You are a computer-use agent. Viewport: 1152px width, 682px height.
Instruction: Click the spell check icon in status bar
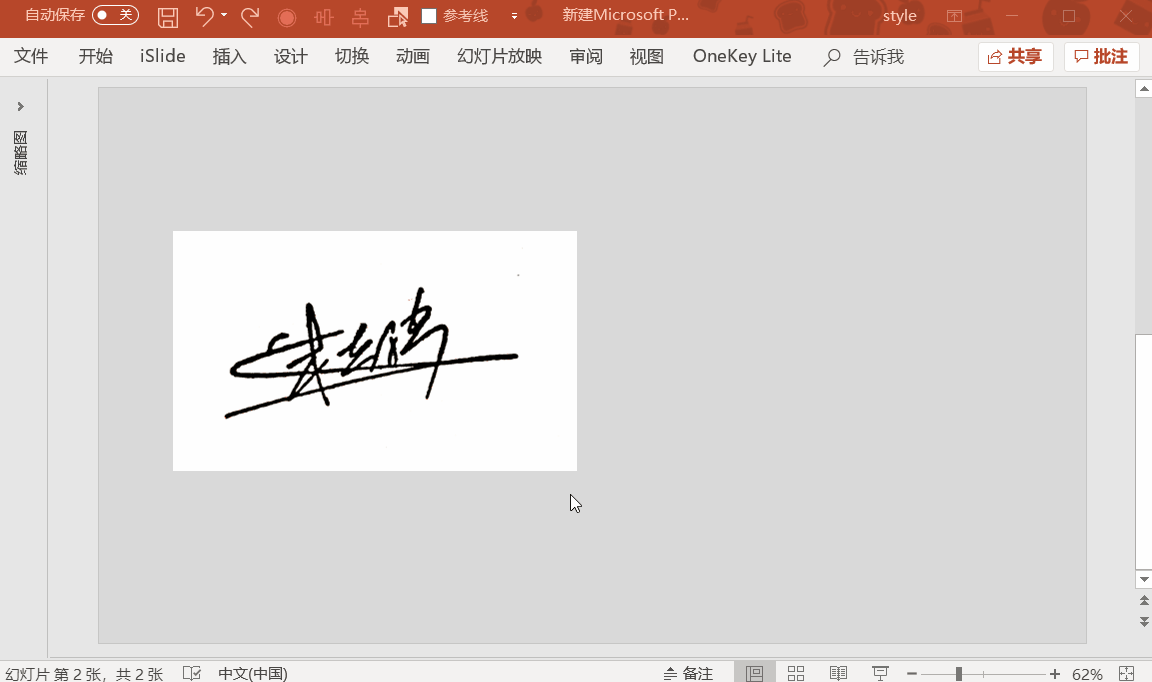(193, 673)
